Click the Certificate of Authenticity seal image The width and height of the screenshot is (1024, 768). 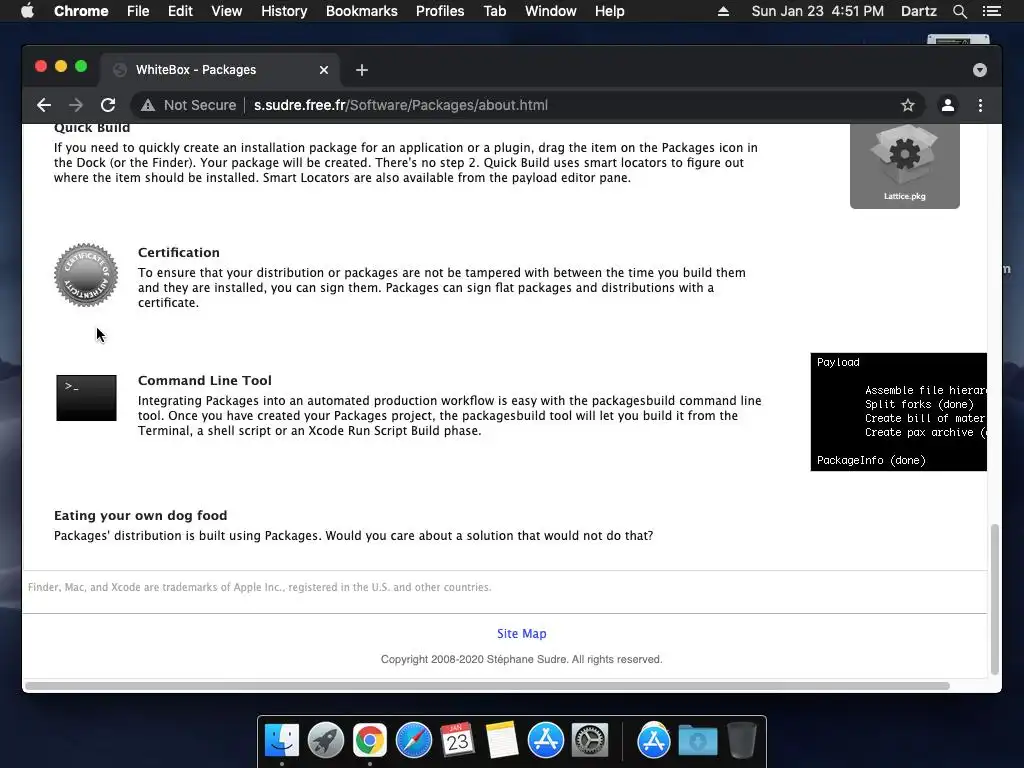click(86, 275)
